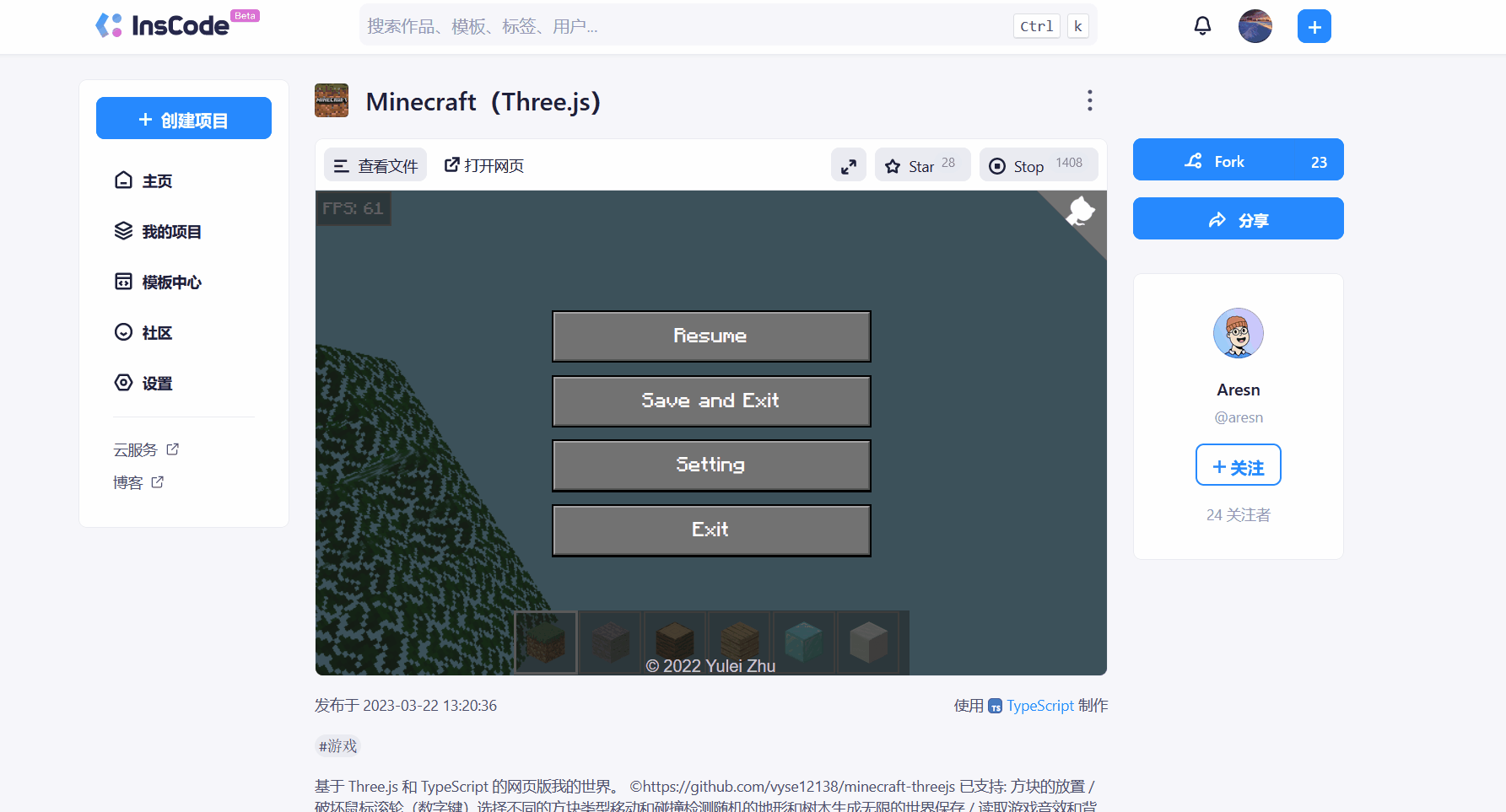Viewport: 1506px width, 812px height.
Task: Open My Projects (我的项目)
Action: (158, 231)
